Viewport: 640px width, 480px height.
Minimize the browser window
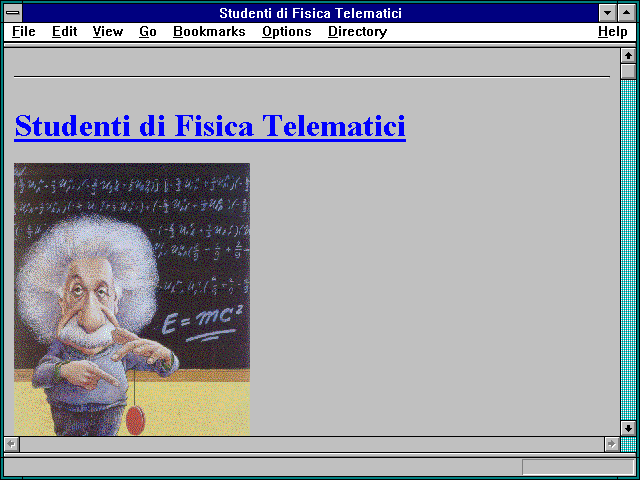click(607, 13)
